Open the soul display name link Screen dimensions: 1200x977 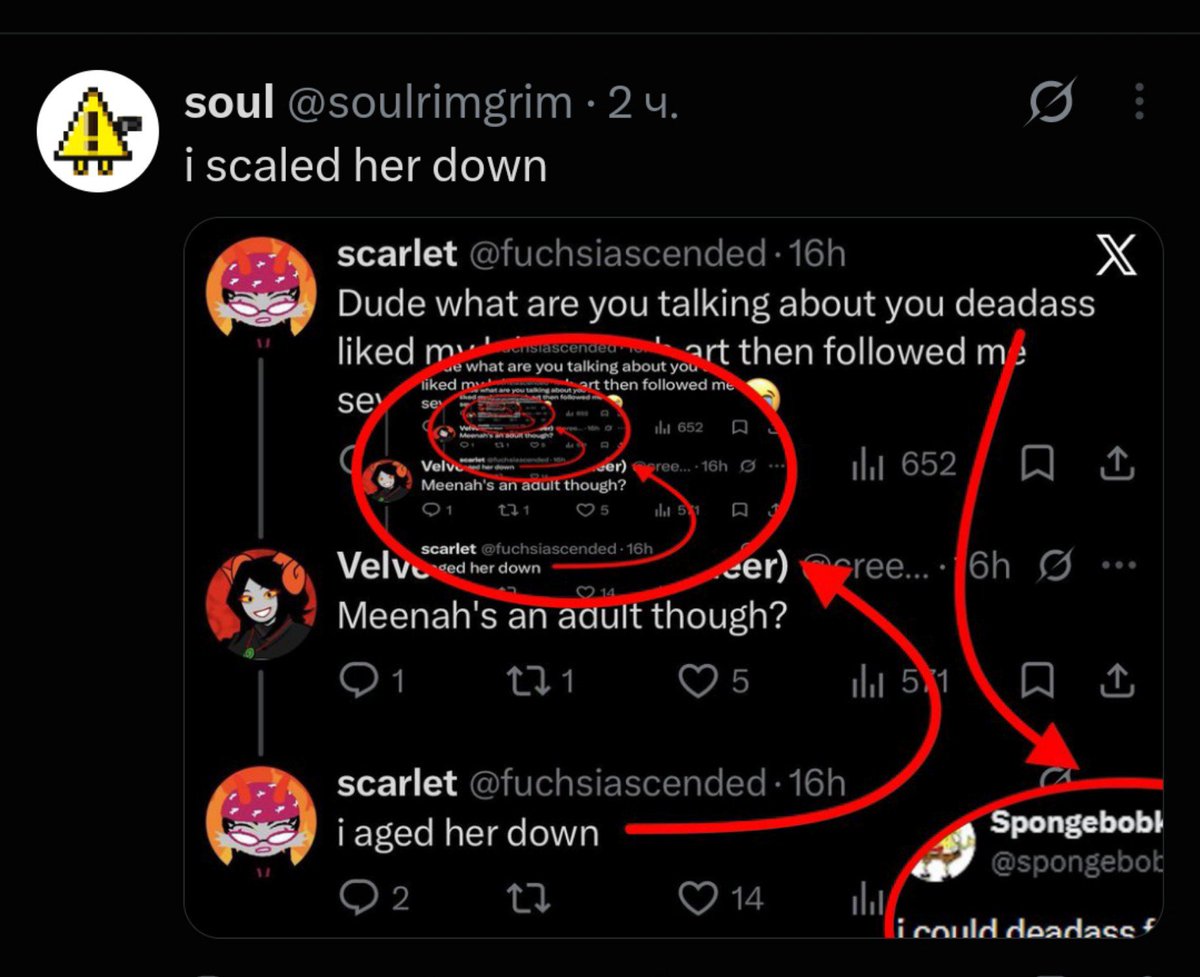pyautogui.click(x=229, y=103)
